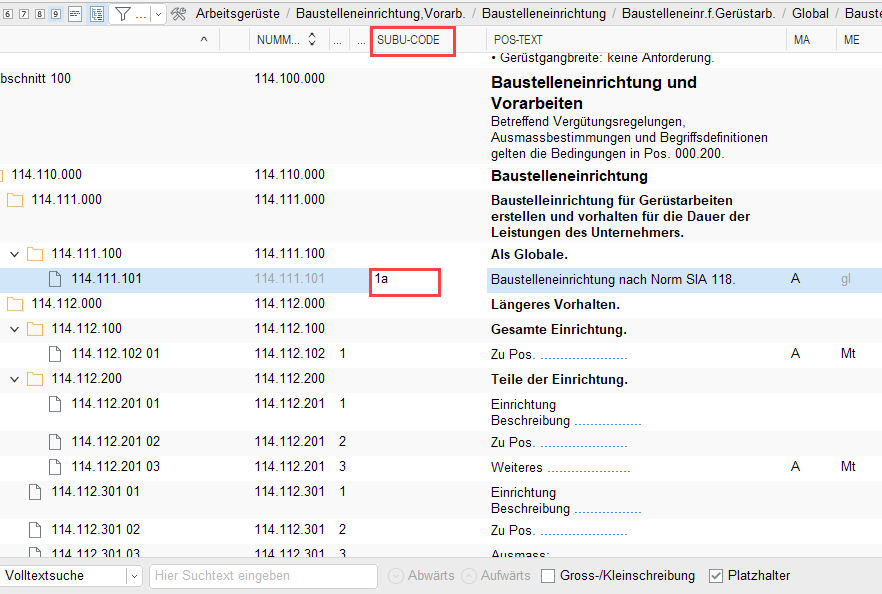
Task: Click the document icon of 114.112.201 02
Action: pyautogui.click(x=55, y=442)
